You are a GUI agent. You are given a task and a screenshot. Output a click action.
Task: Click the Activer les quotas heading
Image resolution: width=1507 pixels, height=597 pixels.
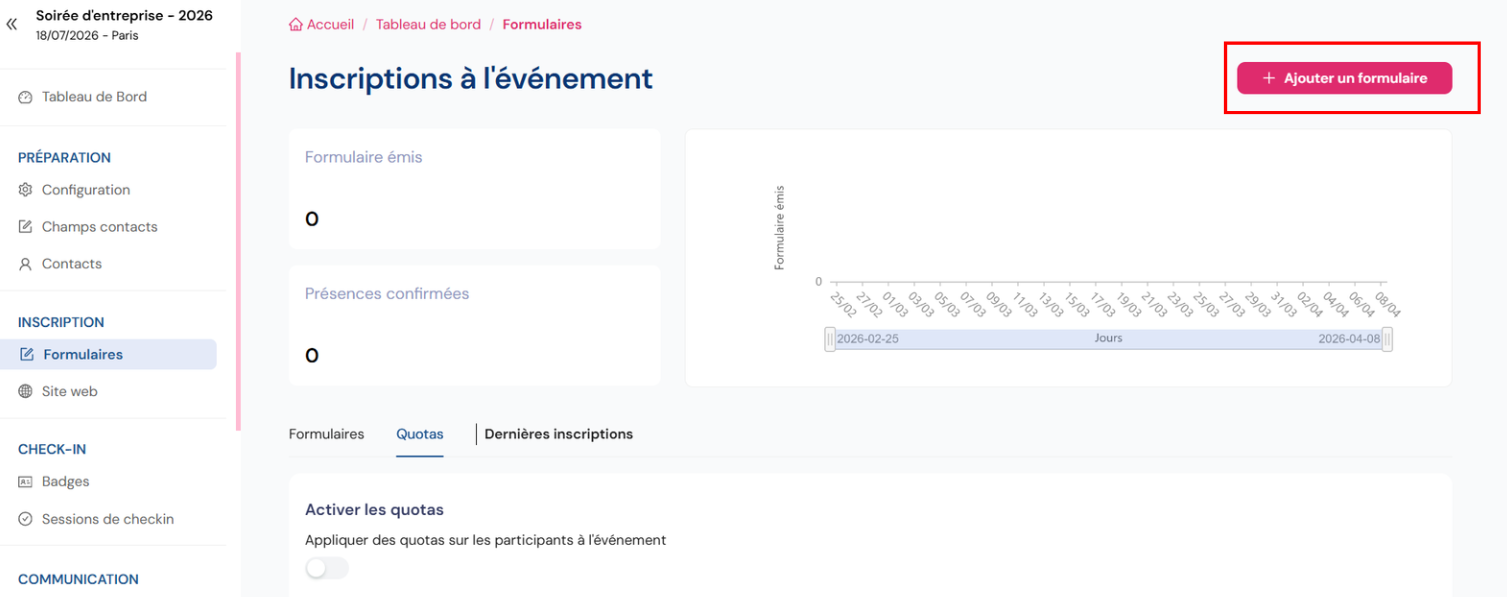(x=374, y=510)
